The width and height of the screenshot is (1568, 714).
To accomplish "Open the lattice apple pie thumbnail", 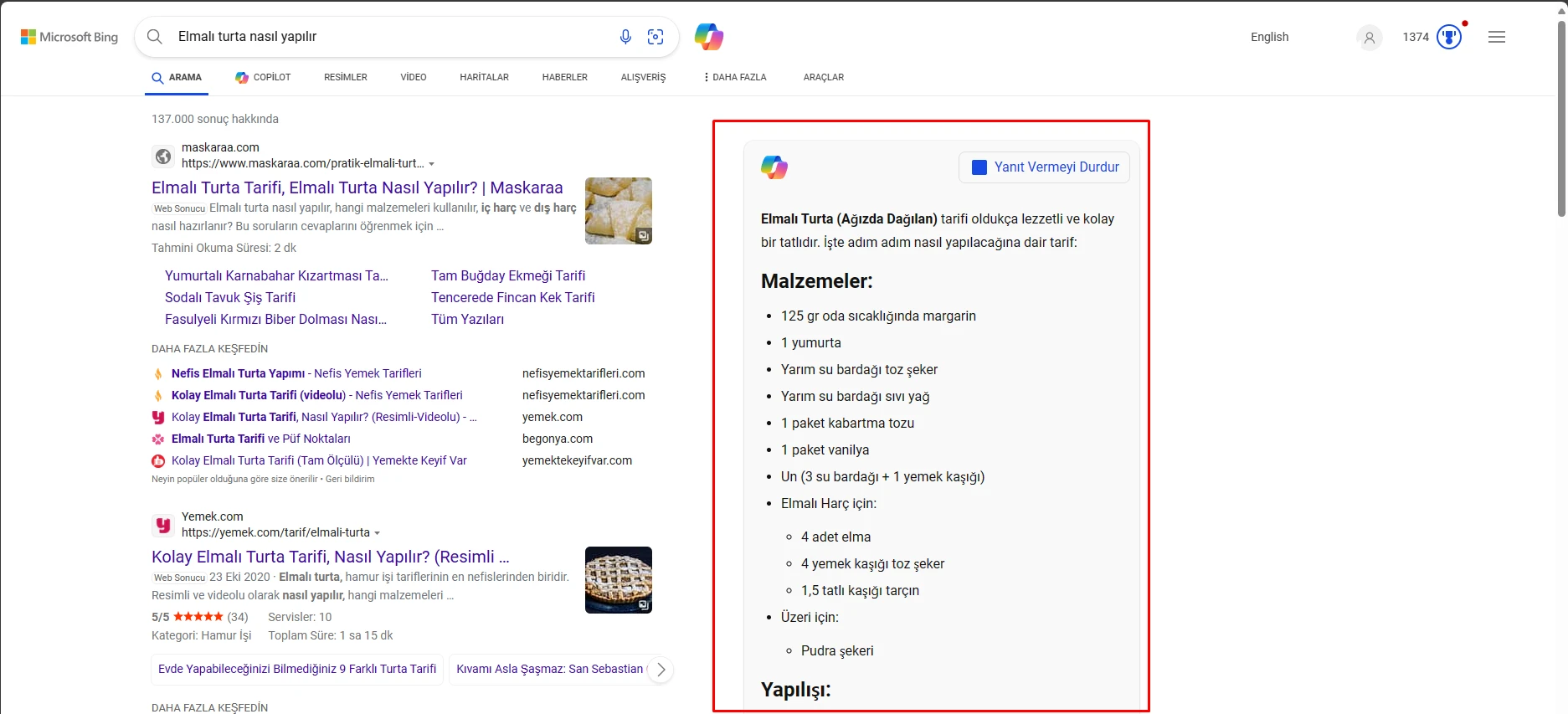I will [x=618, y=580].
